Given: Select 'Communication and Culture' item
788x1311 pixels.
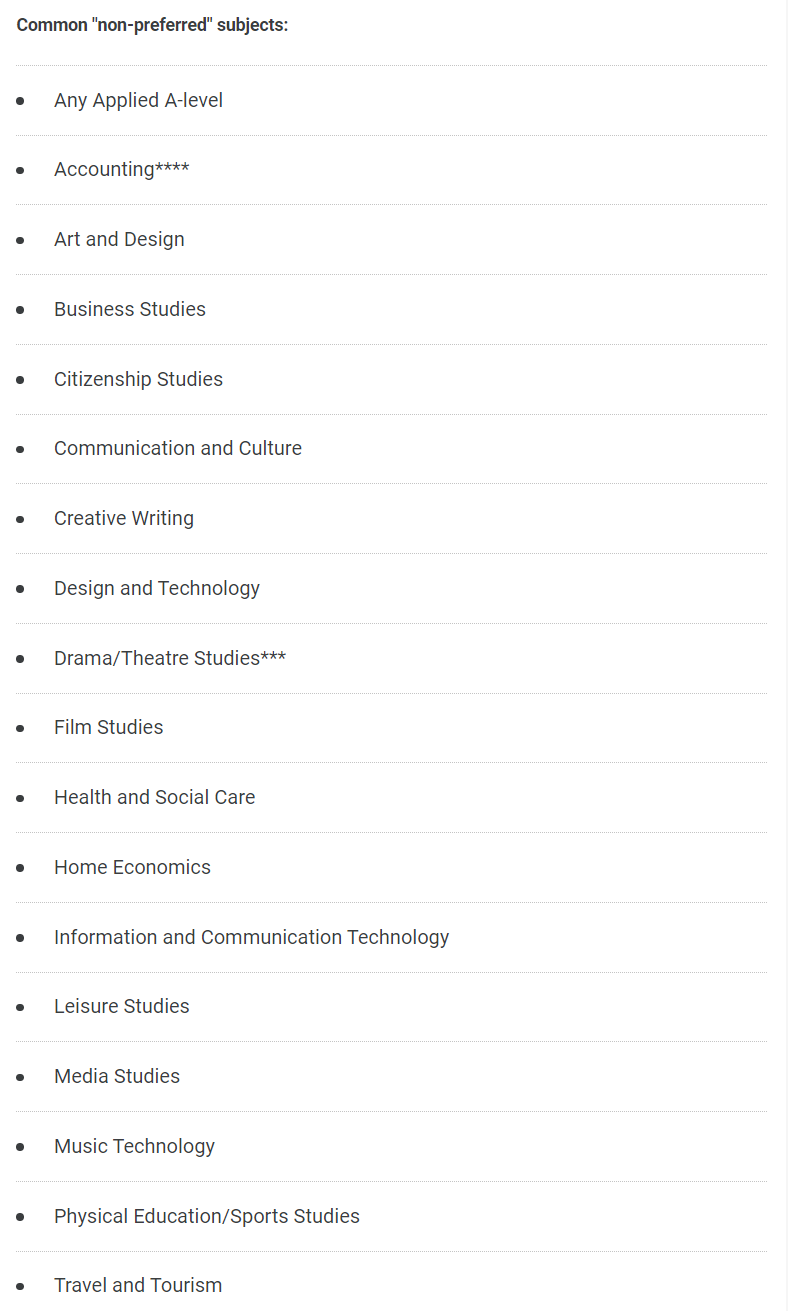Looking at the screenshot, I should click(x=178, y=448).
